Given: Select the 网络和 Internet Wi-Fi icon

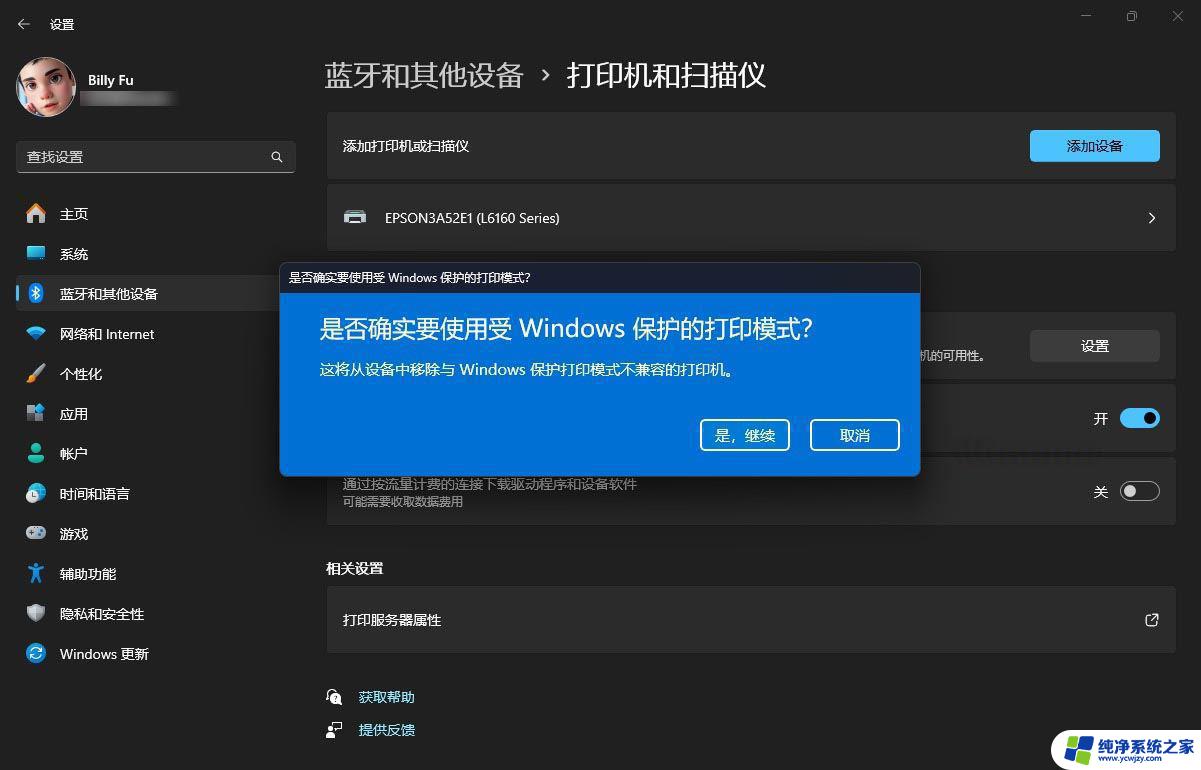Looking at the screenshot, I should [x=36, y=334].
